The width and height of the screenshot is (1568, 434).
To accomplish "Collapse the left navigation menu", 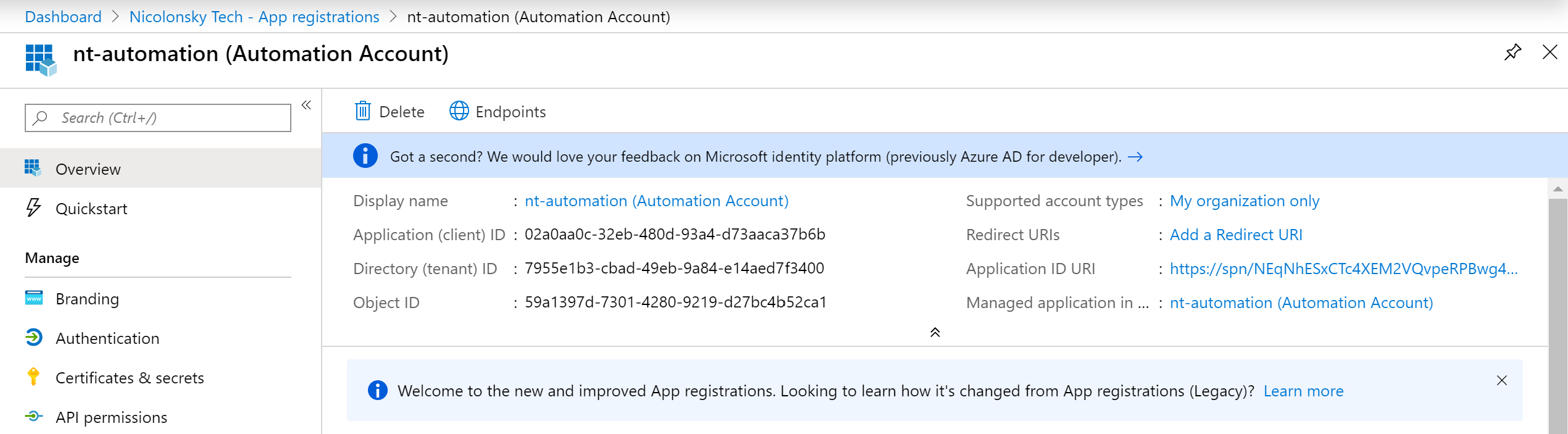I will (x=306, y=106).
